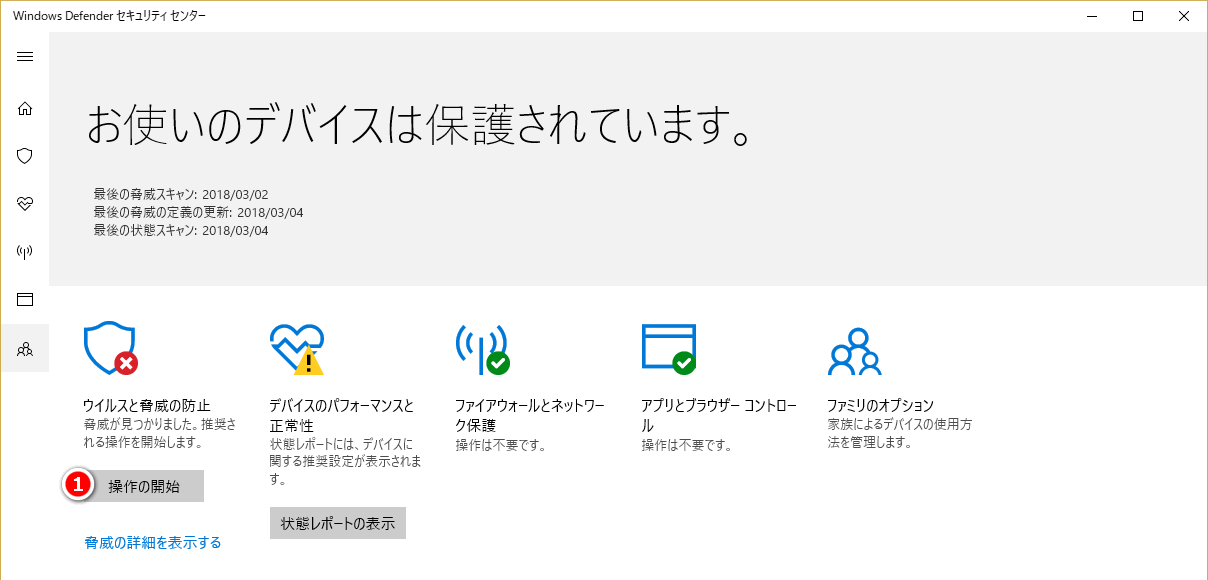Click the shield icon with red X

point(111,348)
